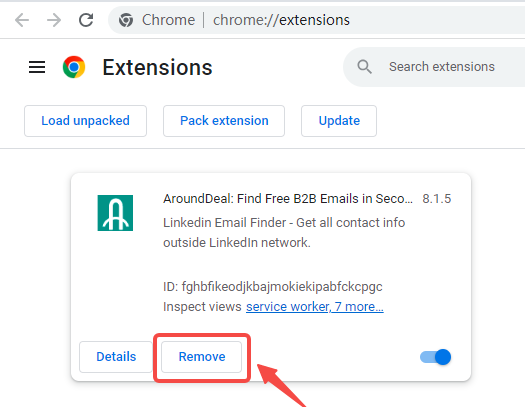Click the browser forward arrow
The height and width of the screenshot is (407, 525).
(x=54, y=20)
